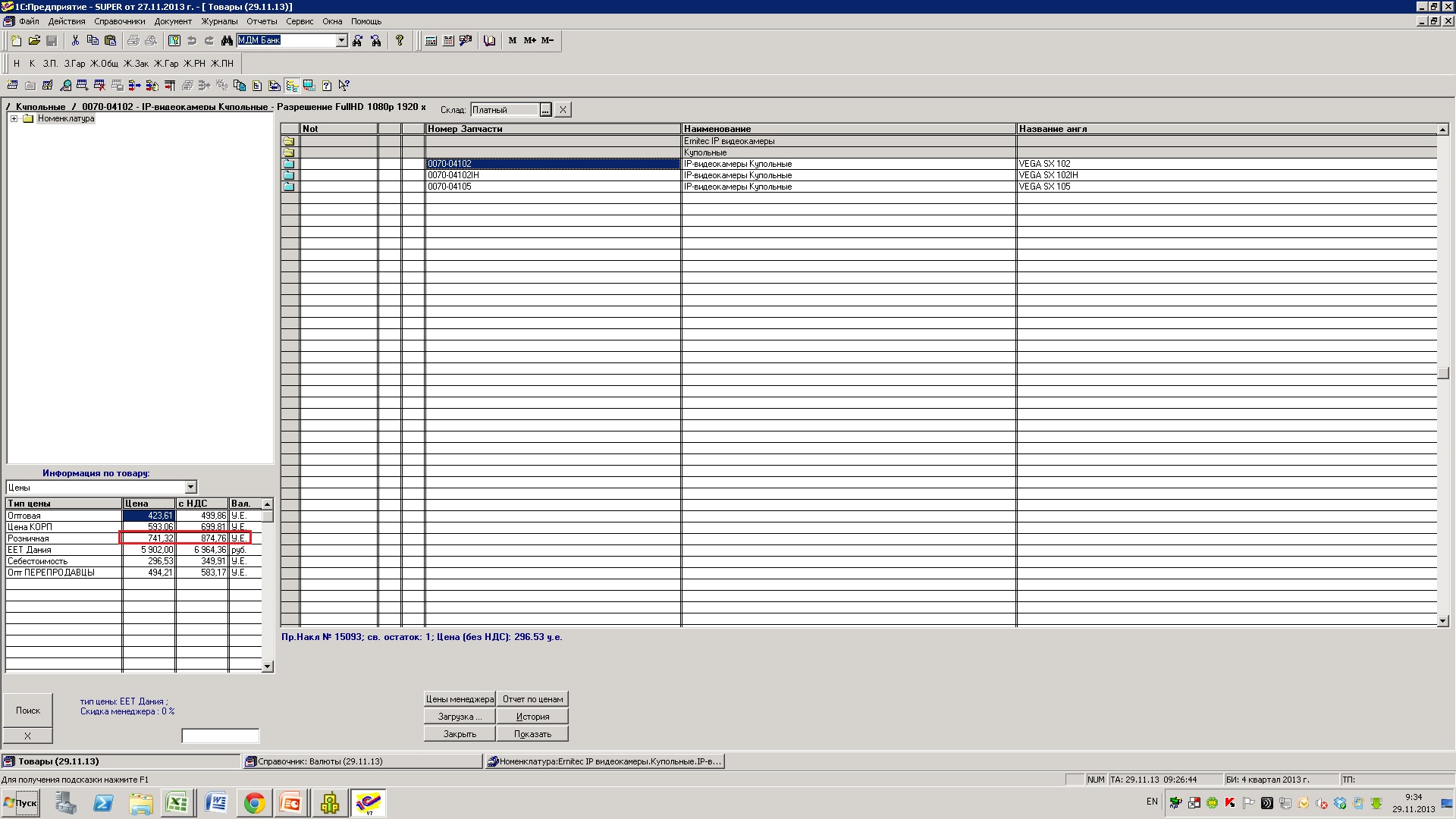
Task: Open the calculator toolbar icon
Action: point(431,41)
